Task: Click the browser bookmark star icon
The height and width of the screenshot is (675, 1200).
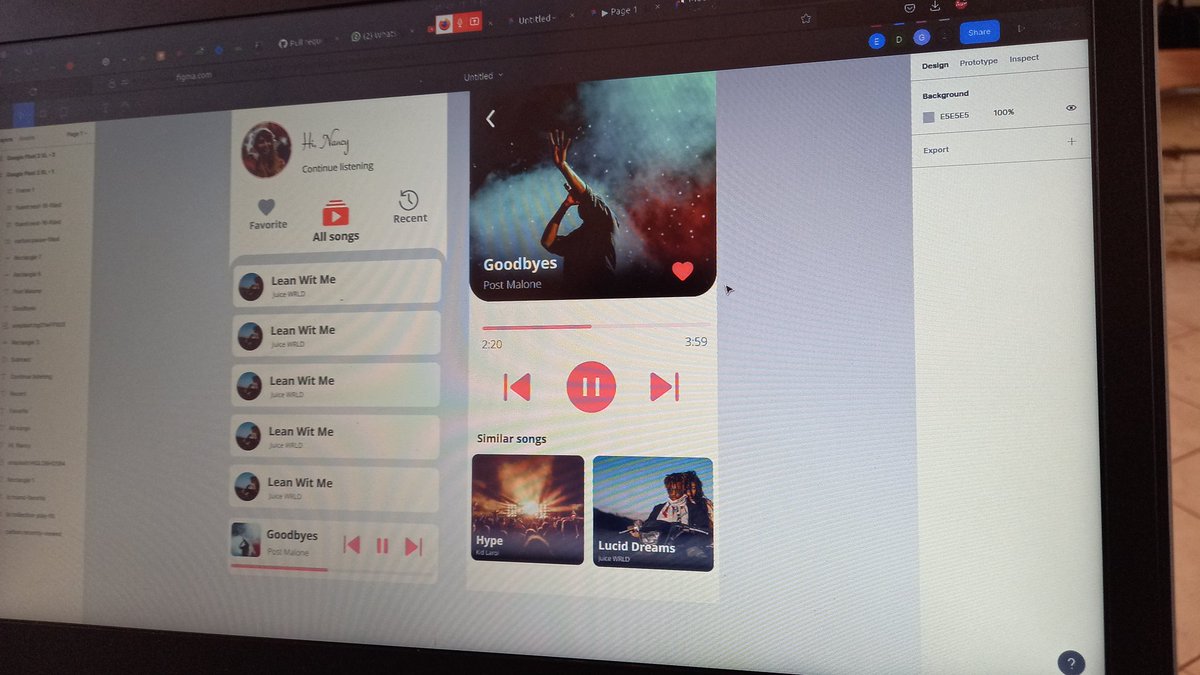Action: click(x=806, y=19)
